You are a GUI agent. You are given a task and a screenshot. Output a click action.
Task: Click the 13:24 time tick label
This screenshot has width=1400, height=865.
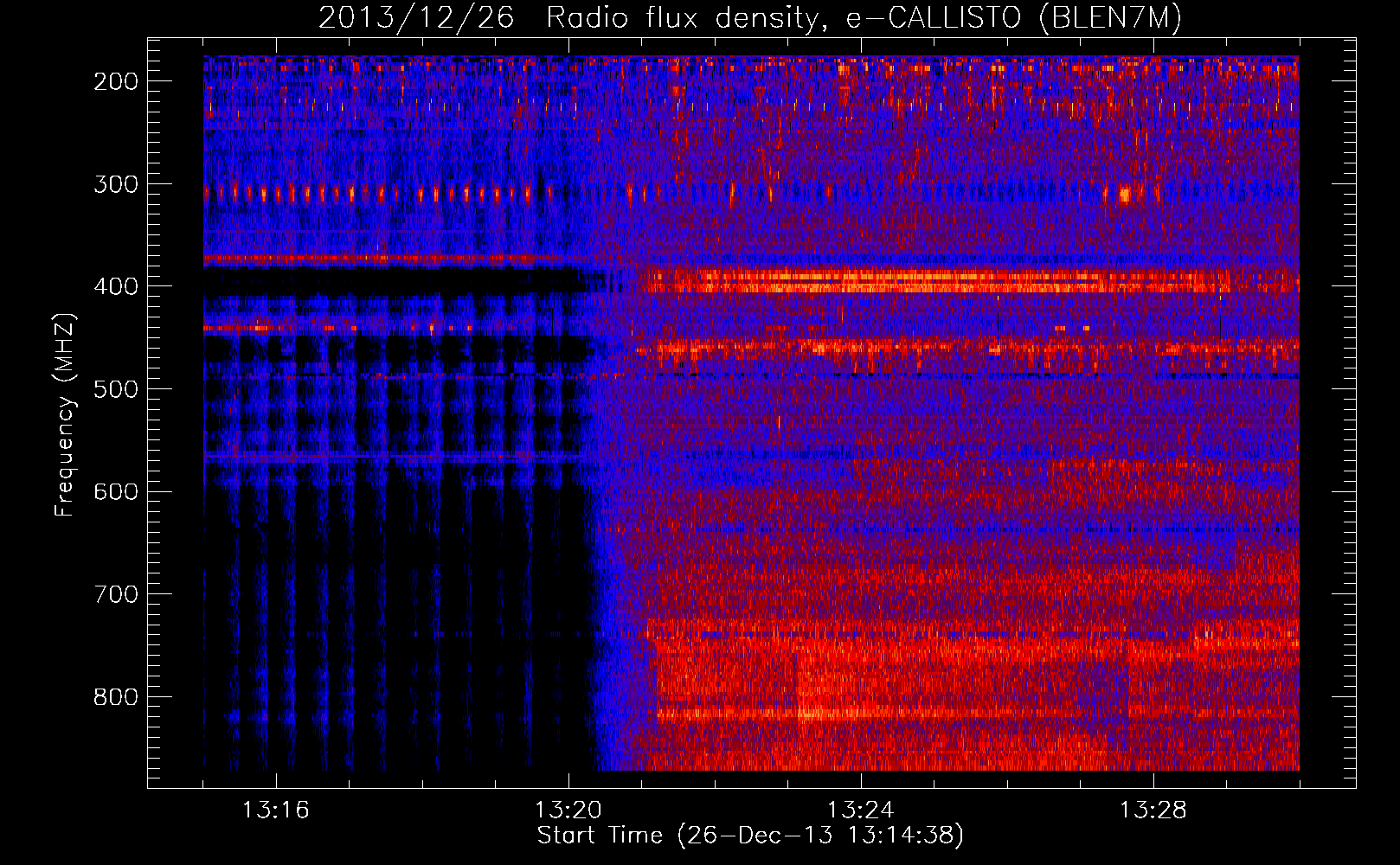(861, 811)
